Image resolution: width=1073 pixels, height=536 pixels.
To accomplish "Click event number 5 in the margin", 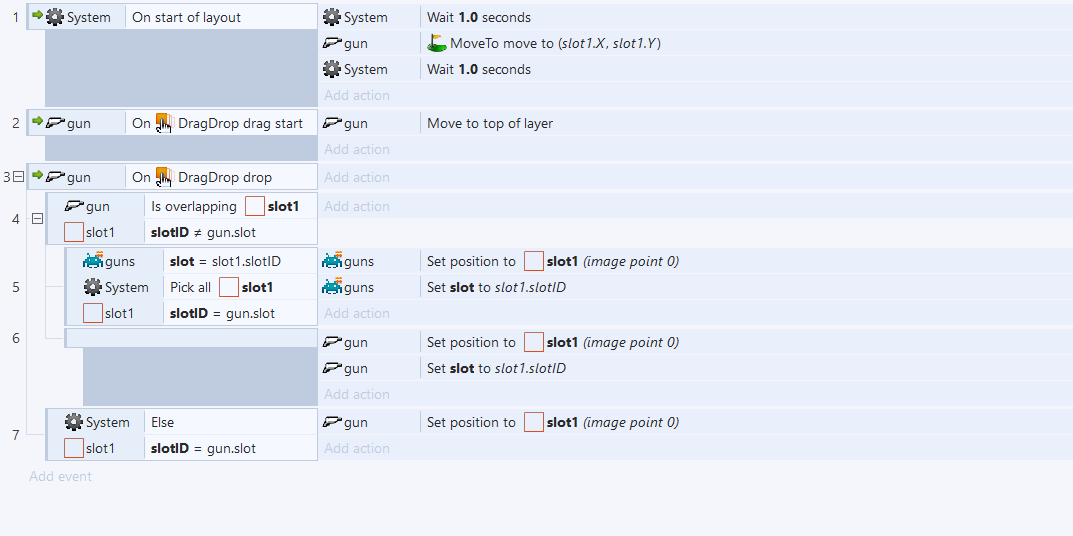I will tap(15, 287).
